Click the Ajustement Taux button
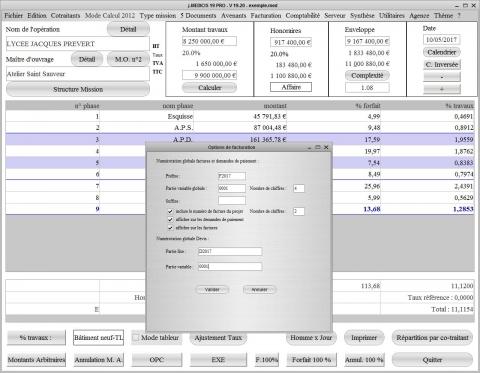The image size is (480, 373). tap(218, 338)
